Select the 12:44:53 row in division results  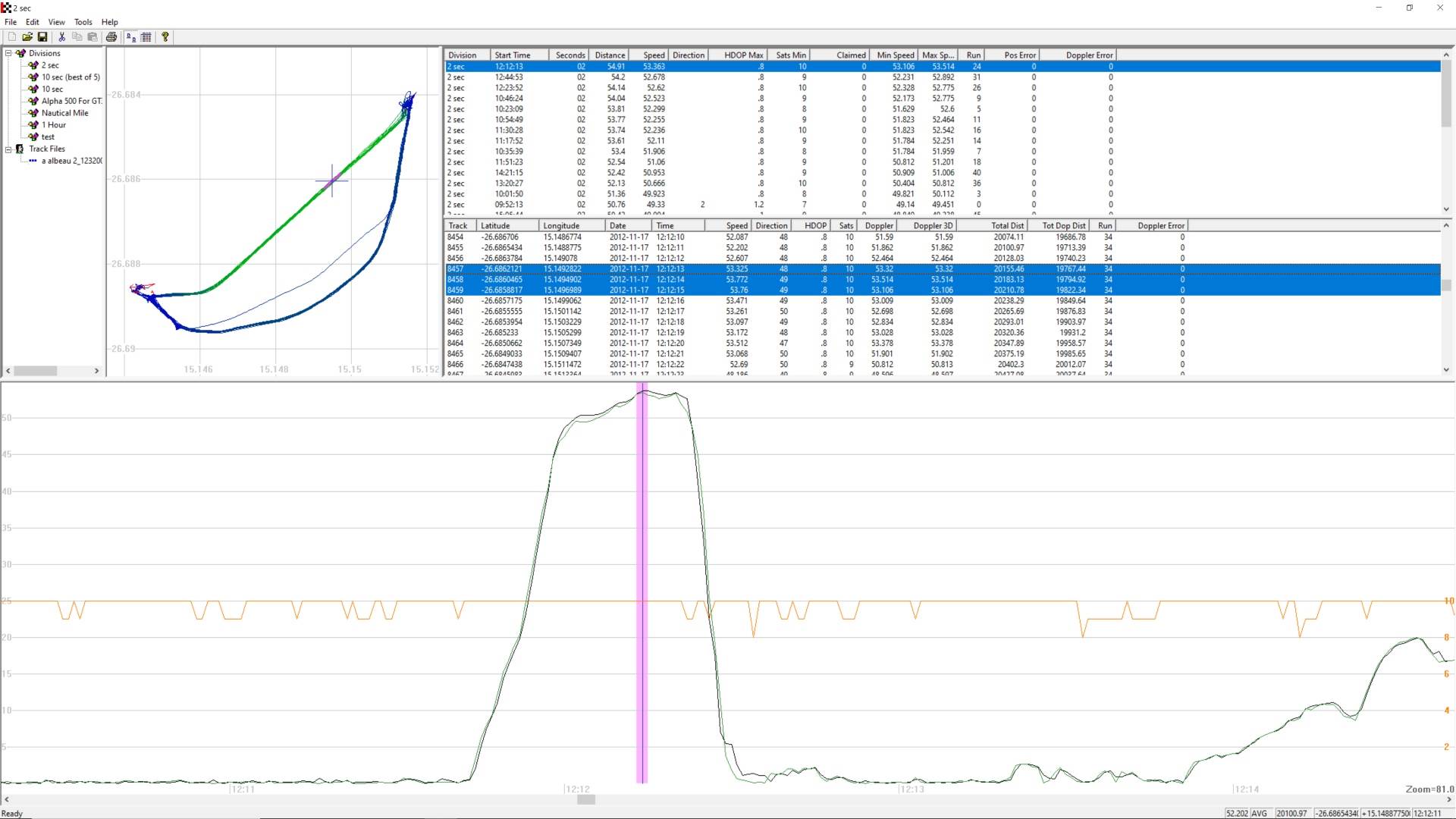(x=508, y=77)
